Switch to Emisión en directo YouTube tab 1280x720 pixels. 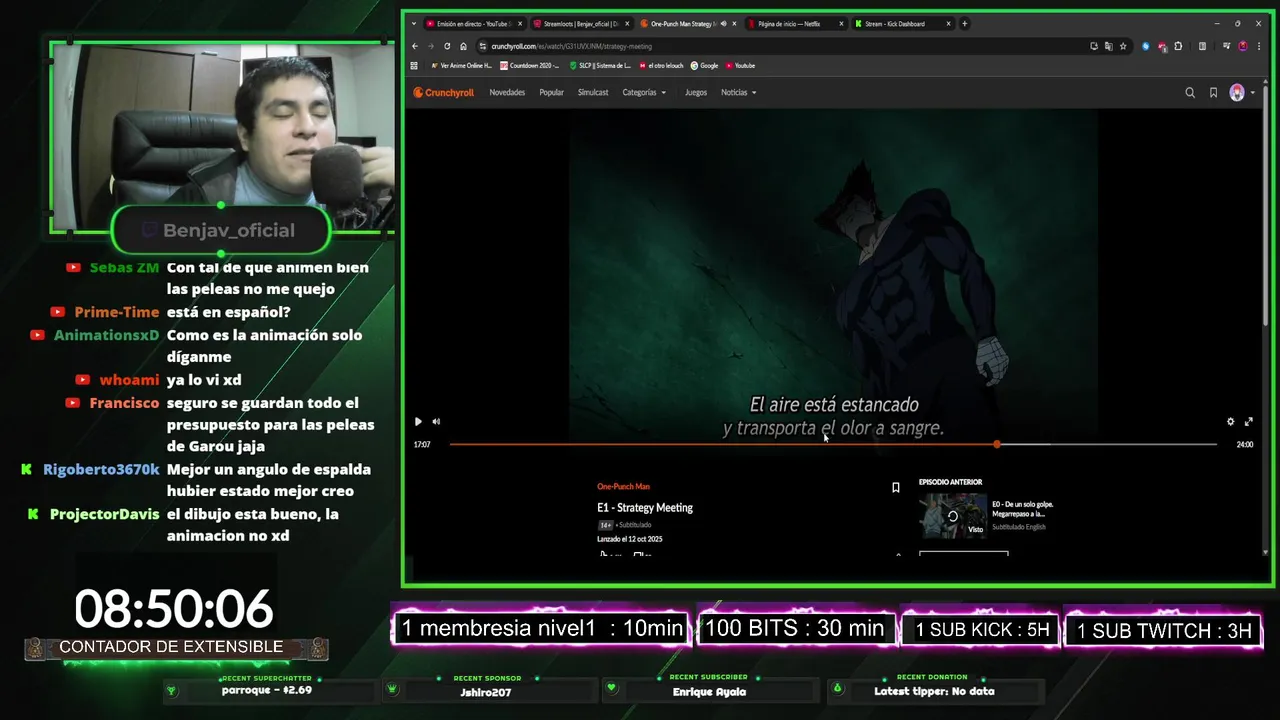click(474, 24)
